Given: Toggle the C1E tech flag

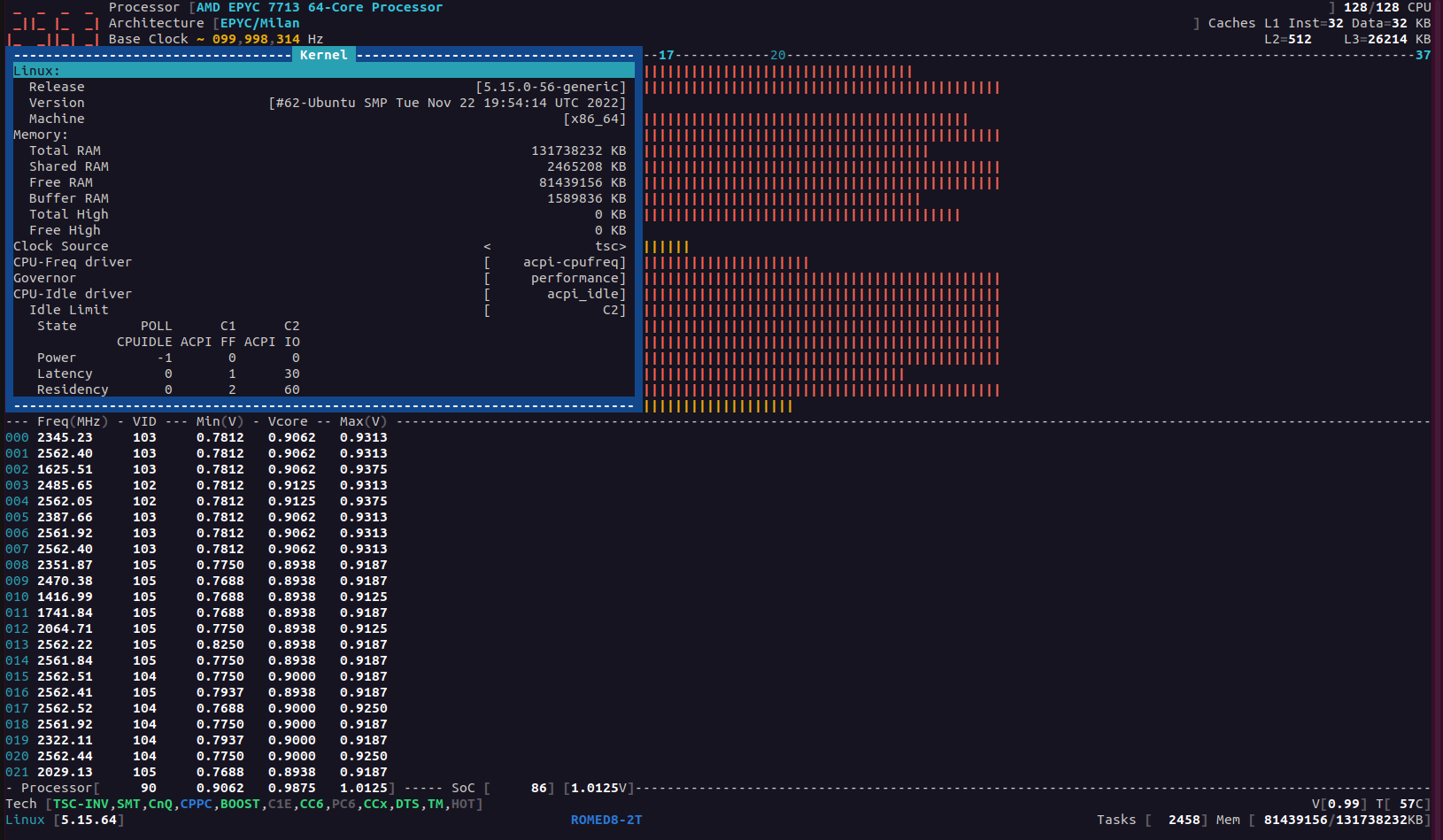Looking at the screenshot, I should (280, 804).
